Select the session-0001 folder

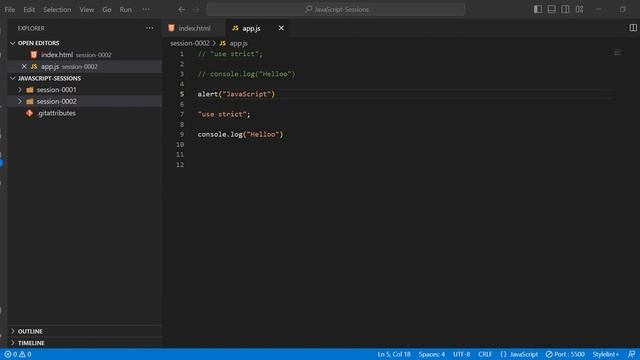click(85, 90)
